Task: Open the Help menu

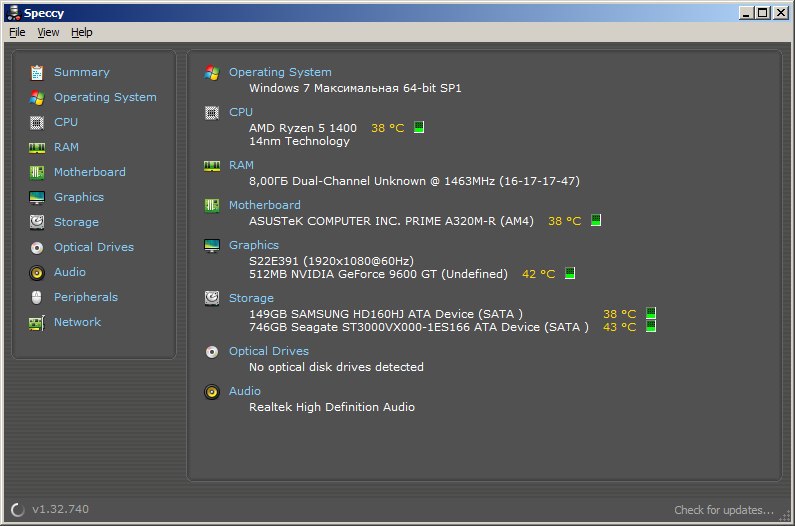Action: (82, 32)
